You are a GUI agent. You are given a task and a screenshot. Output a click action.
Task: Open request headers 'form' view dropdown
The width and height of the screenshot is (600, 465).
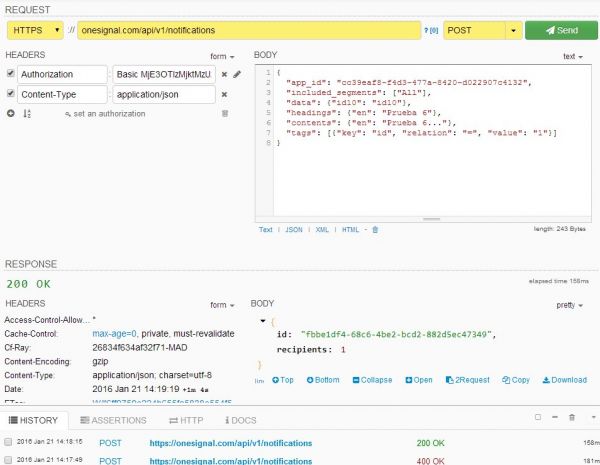[222, 56]
